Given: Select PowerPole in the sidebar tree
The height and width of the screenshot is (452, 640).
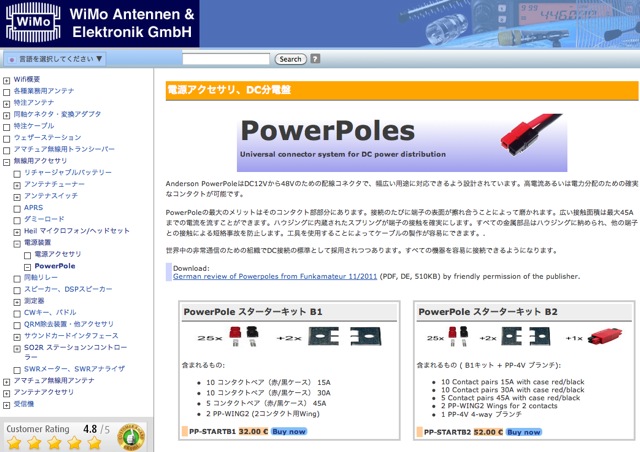Looking at the screenshot, I should [x=55, y=266].
